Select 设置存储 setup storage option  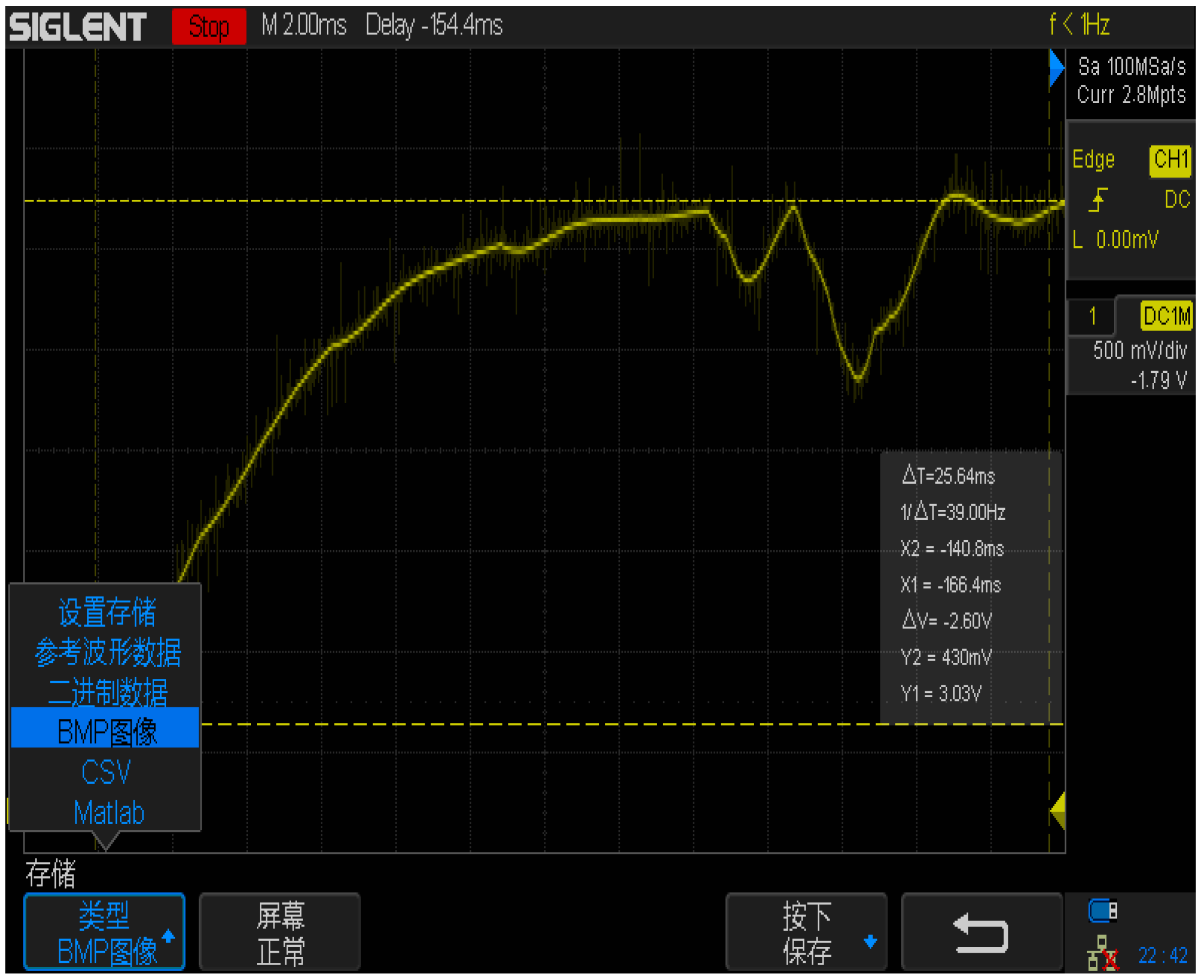click(x=107, y=612)
